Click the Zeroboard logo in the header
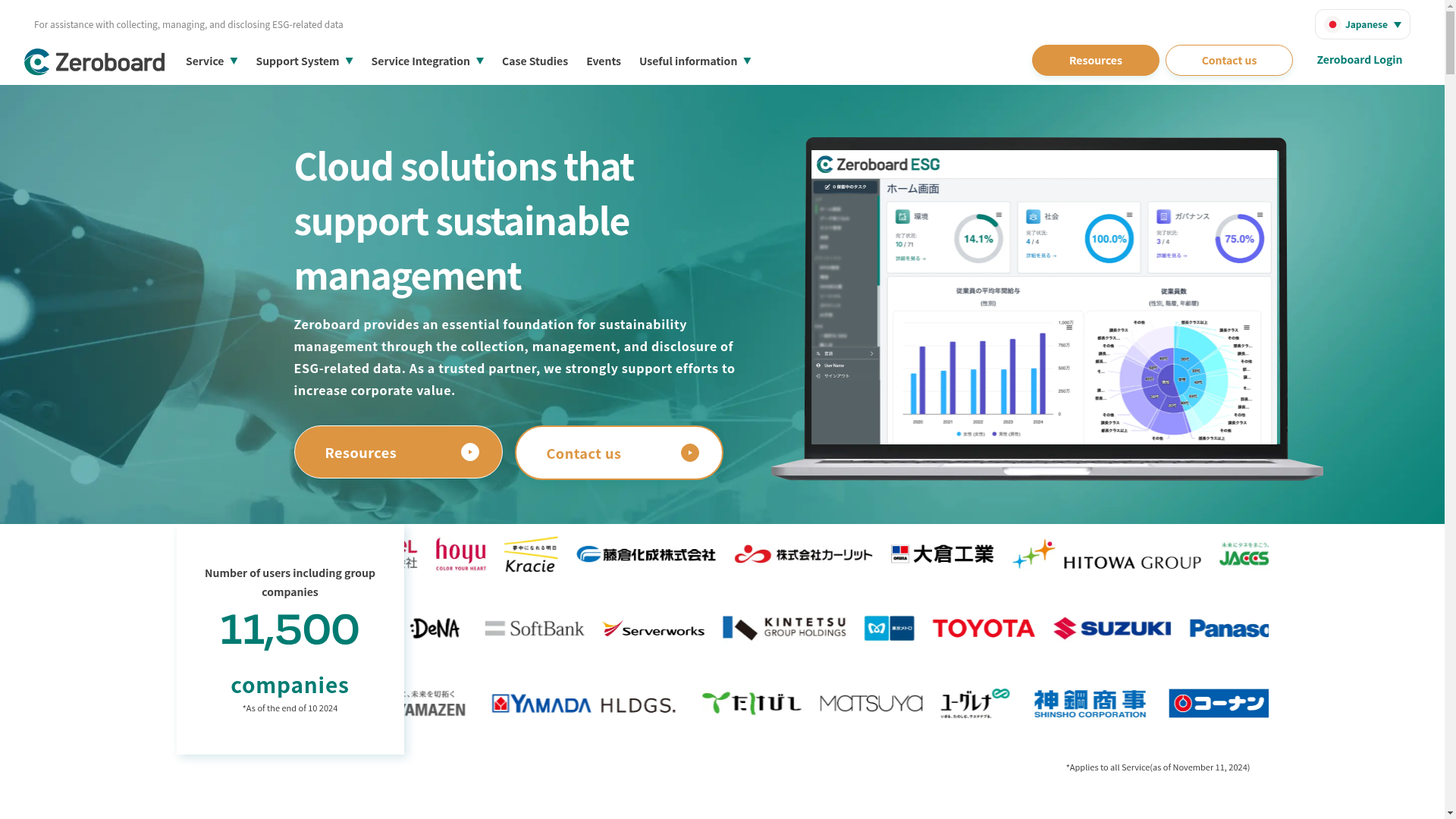The height and width of the screenshot is (819, 1456). tap(94, 61)
